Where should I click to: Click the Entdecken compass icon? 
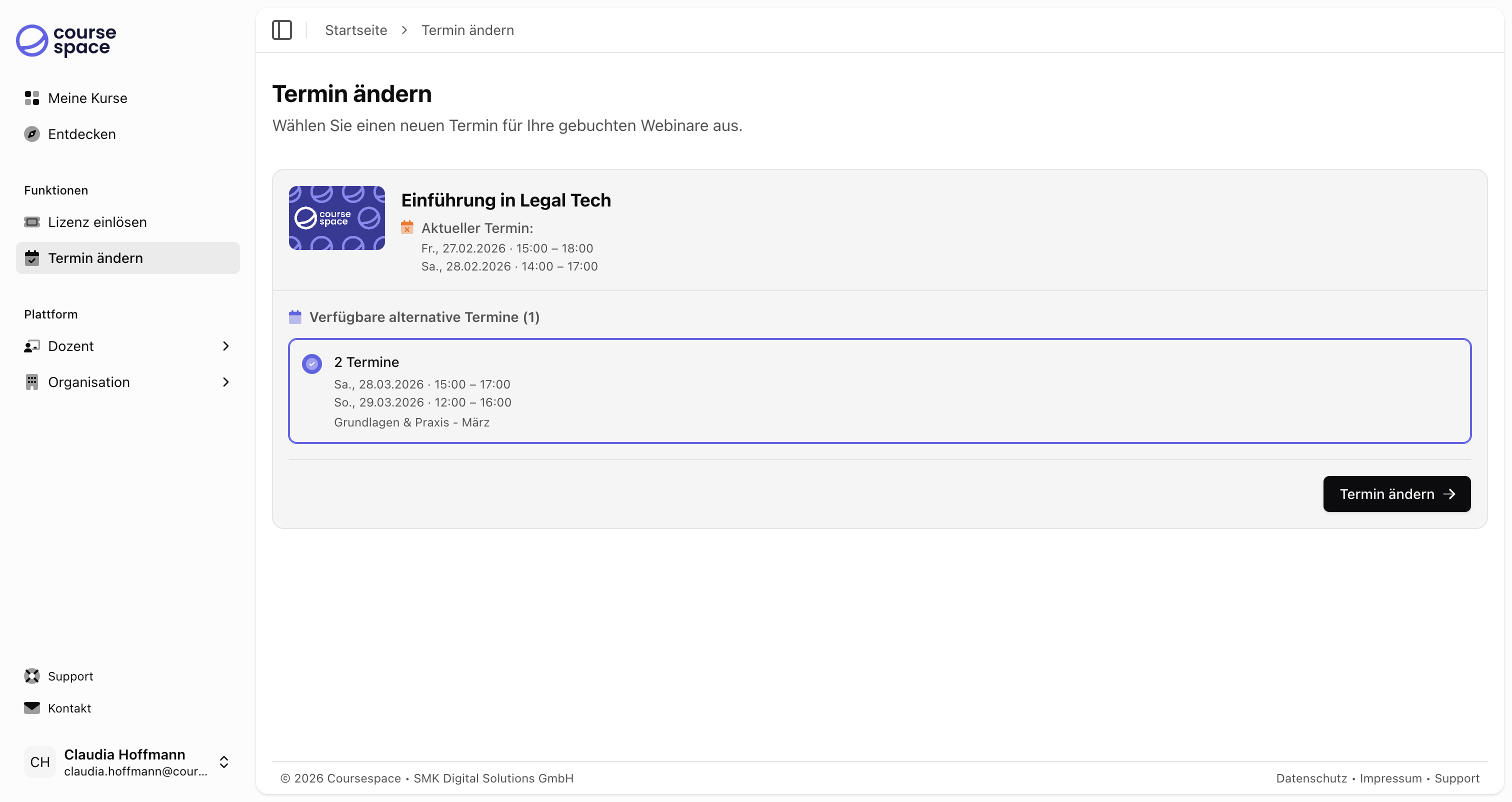click(x=31, y=134)
